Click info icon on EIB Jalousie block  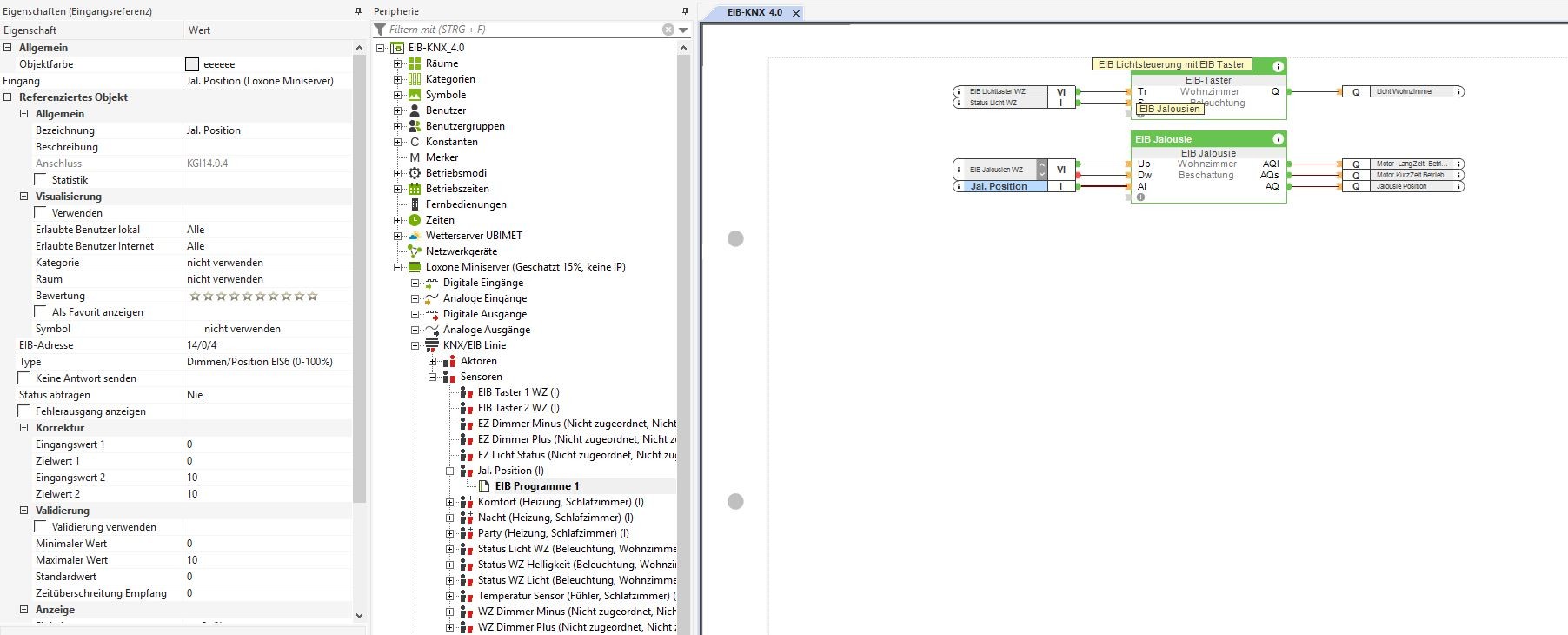1278,139
